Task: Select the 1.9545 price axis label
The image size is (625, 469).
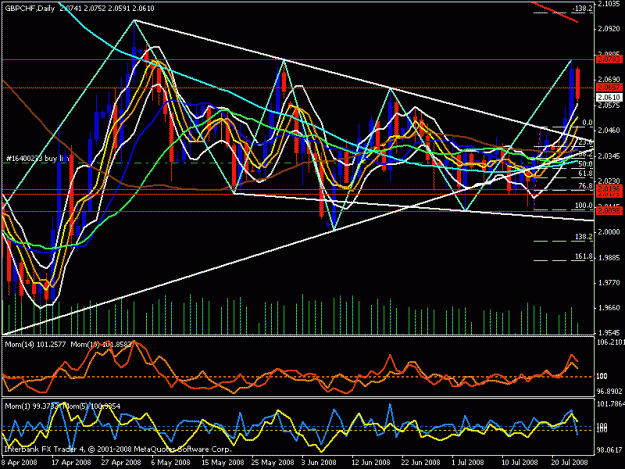Action: (610, 332)
